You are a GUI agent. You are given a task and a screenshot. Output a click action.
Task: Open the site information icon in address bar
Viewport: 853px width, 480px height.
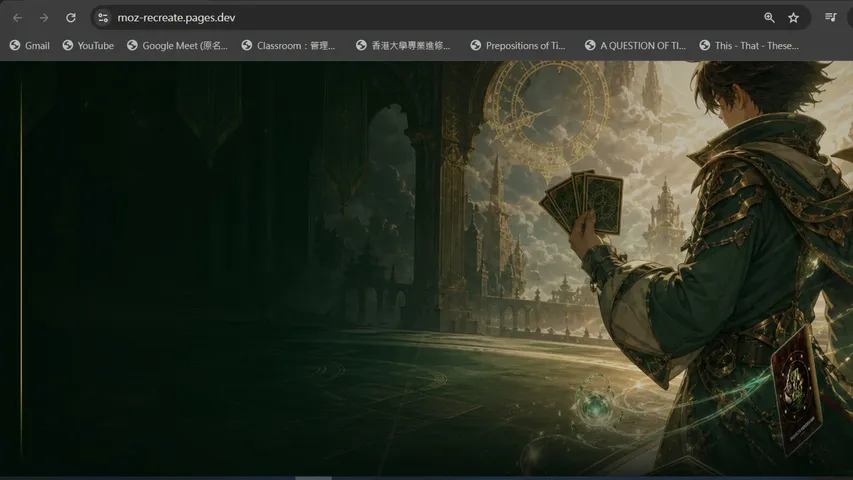[x=103, y=18]
